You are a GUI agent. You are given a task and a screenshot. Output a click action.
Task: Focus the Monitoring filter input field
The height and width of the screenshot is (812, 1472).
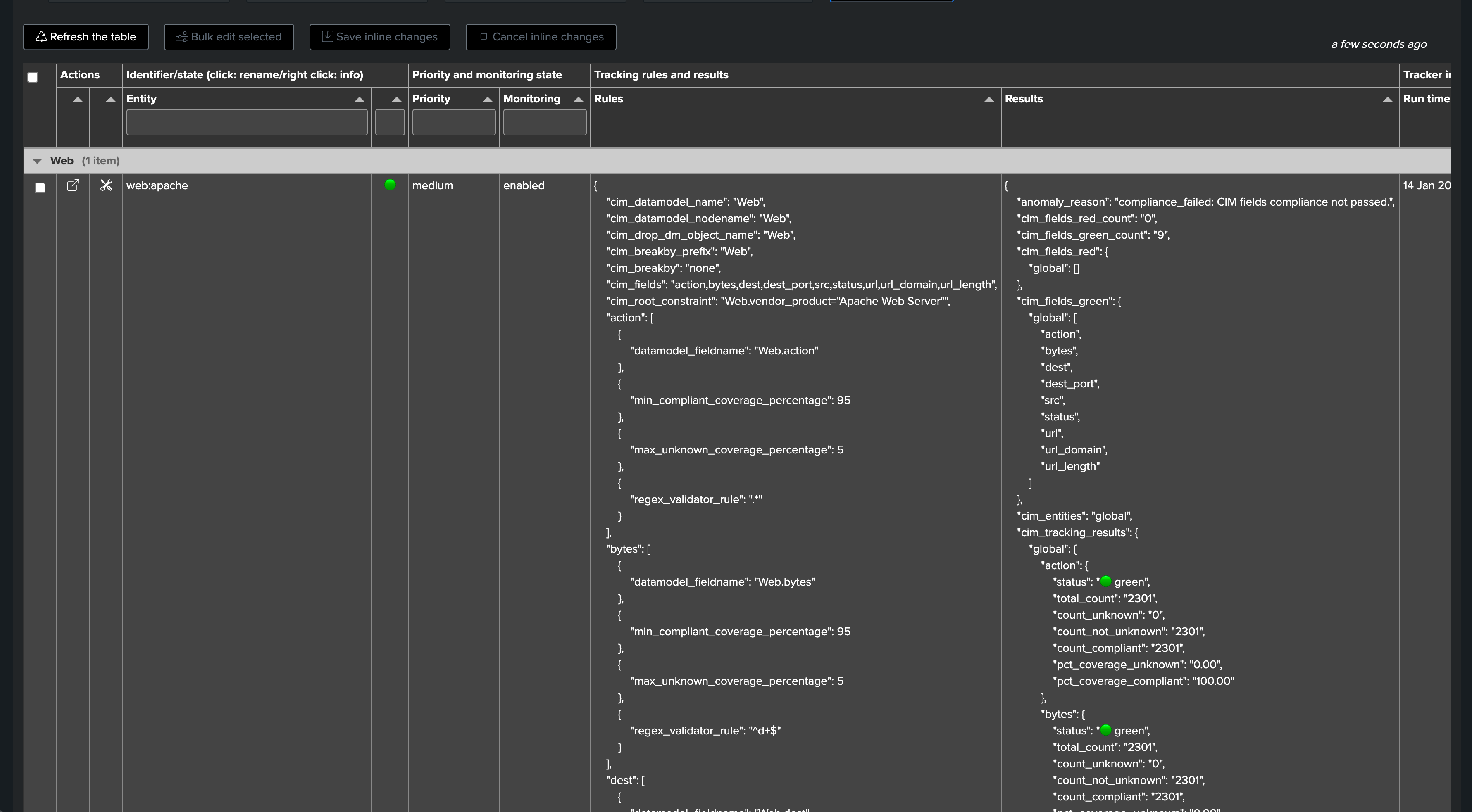tap(545, 122)
